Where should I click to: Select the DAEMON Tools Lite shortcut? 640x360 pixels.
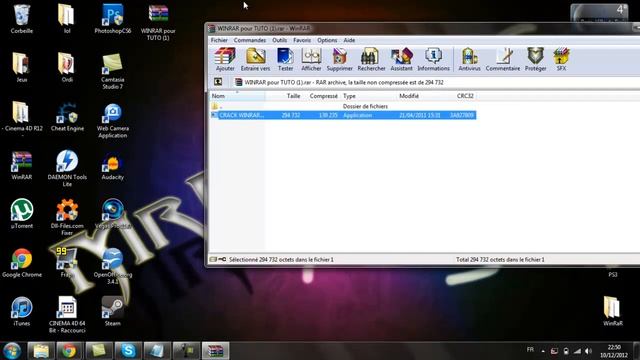click(x=67, y=168)
